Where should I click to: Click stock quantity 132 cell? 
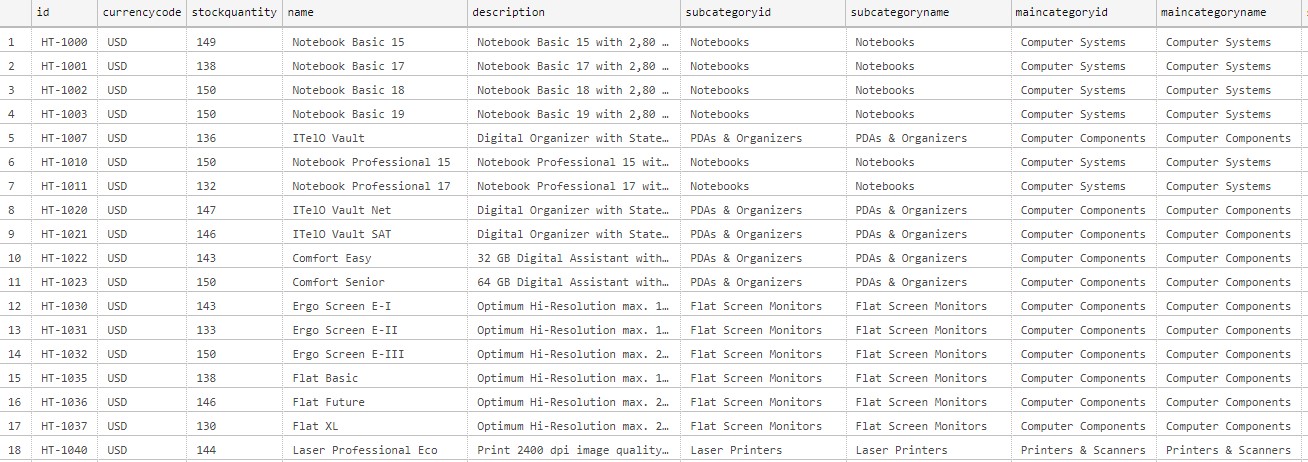tap(234, 186)
